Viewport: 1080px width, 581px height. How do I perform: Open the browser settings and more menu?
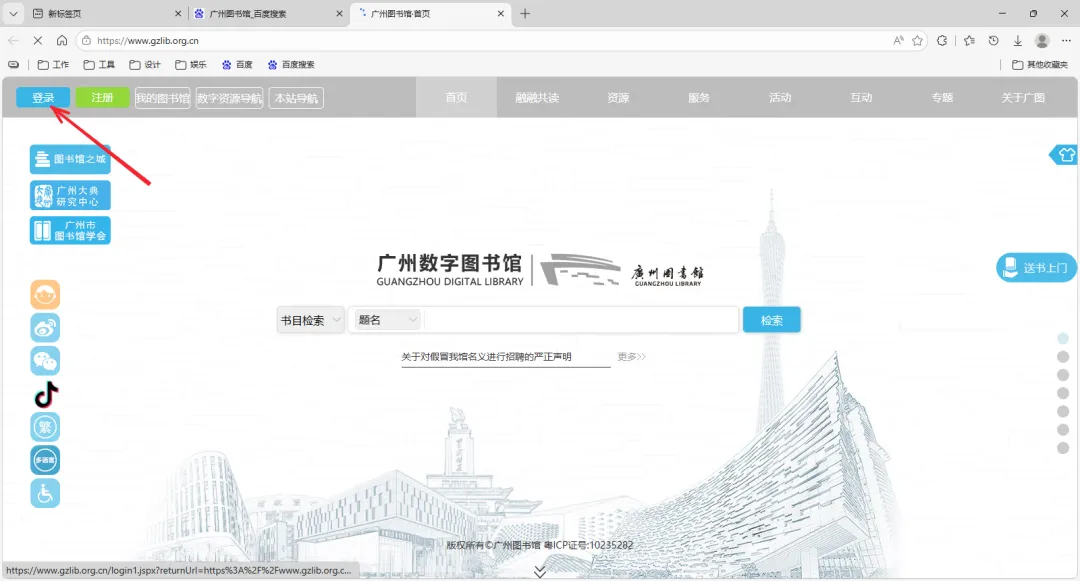point(1066,41)
